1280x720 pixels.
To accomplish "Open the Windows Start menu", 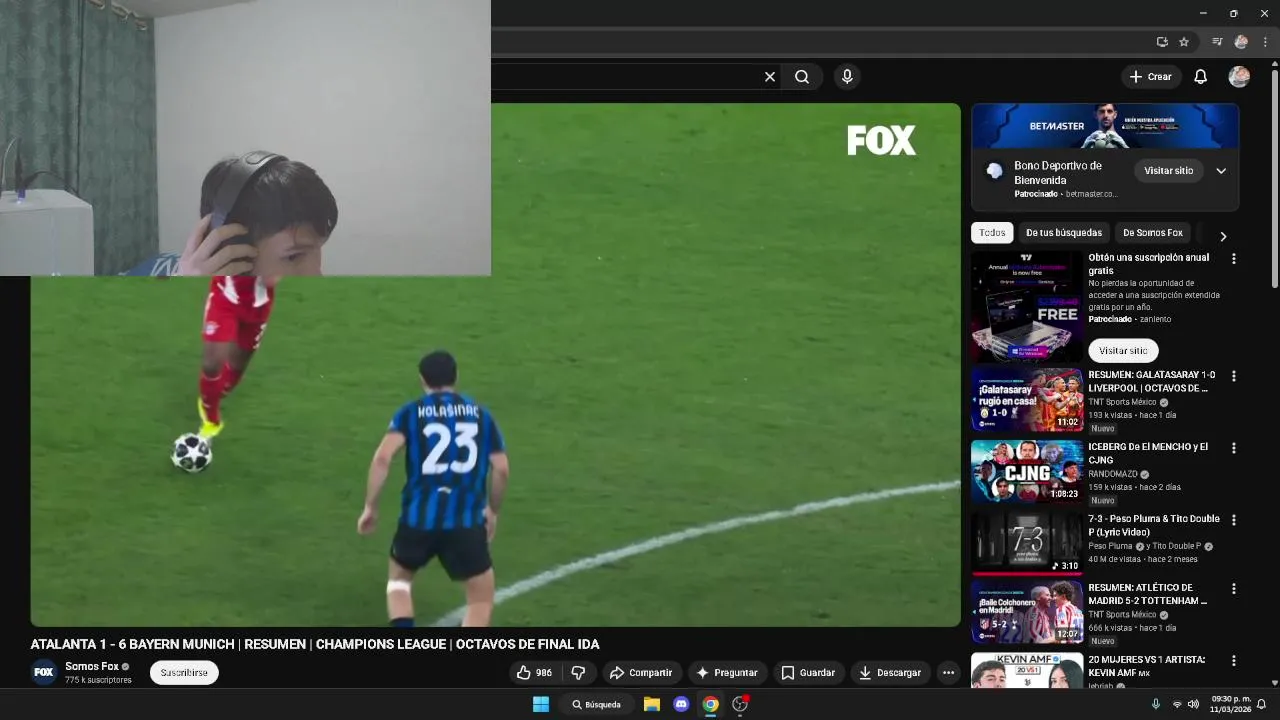I will [x=540, y=704].
